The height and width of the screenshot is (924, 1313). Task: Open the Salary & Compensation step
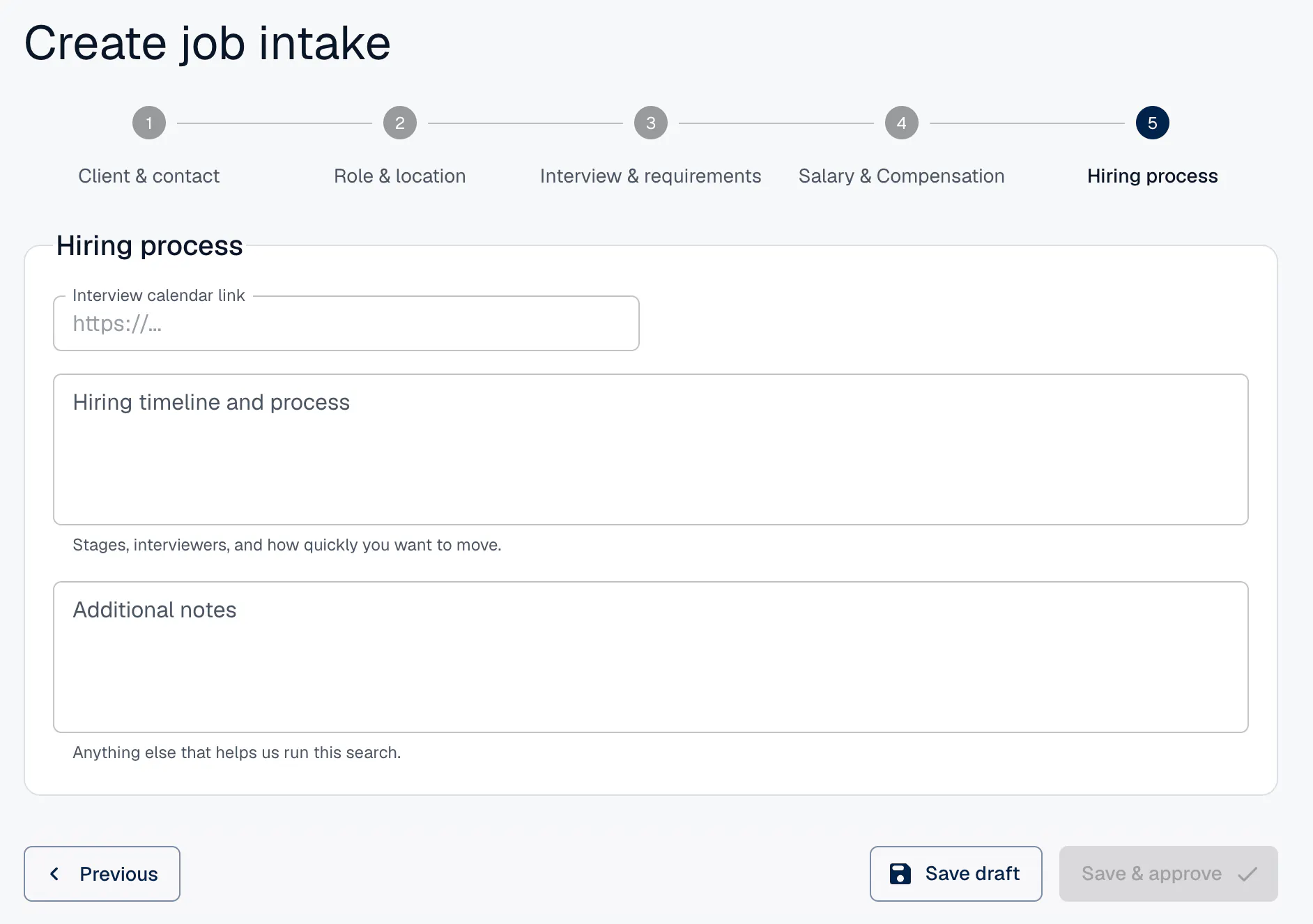coord(902,176)
